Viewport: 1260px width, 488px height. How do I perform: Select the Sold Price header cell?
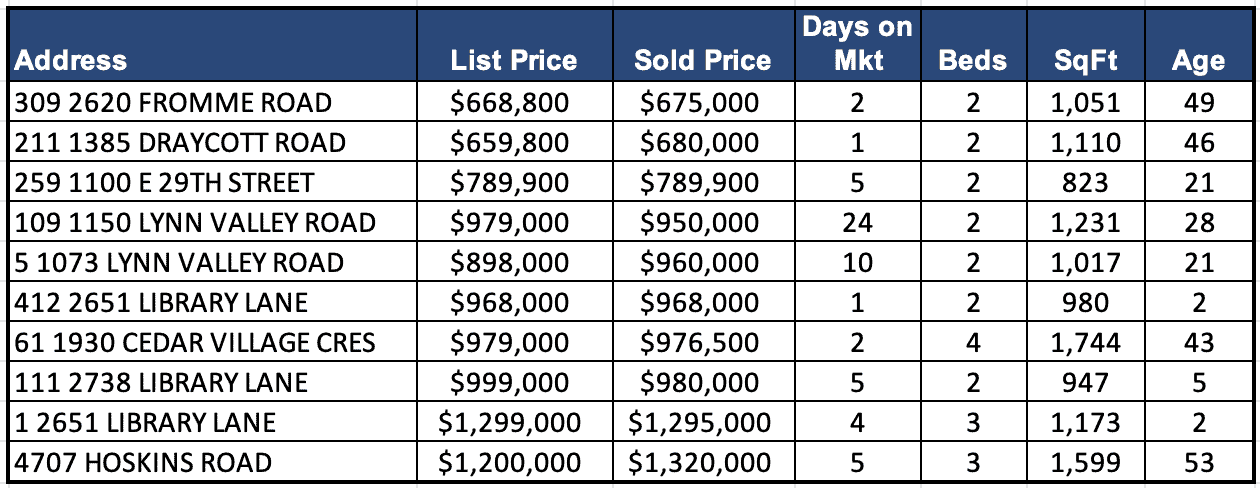tap(702, 60)
